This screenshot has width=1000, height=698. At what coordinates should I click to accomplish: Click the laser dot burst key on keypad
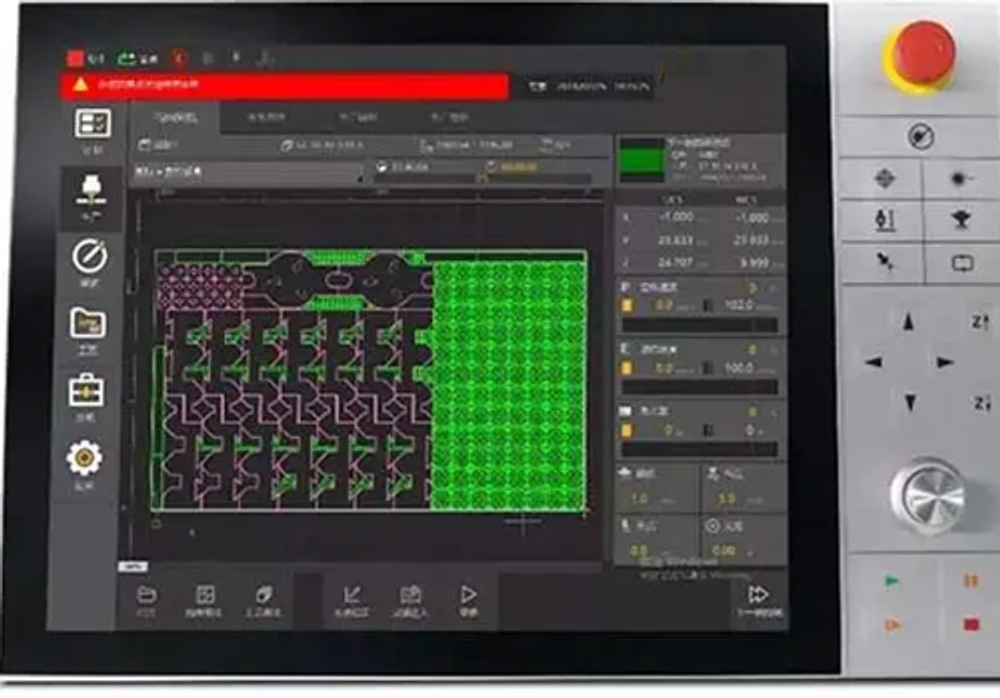click(959, 179)
